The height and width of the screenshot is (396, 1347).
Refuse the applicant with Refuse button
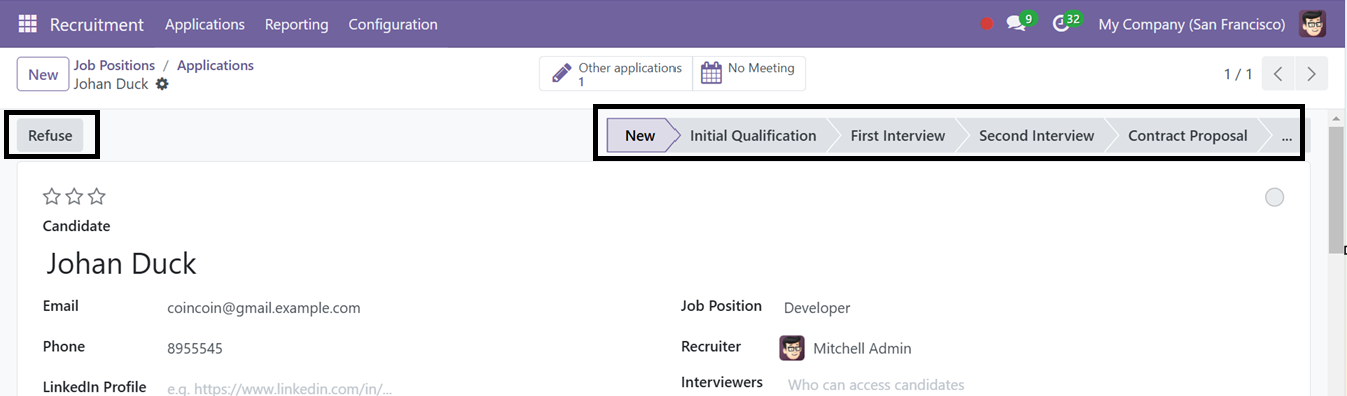tap(50, 136)
